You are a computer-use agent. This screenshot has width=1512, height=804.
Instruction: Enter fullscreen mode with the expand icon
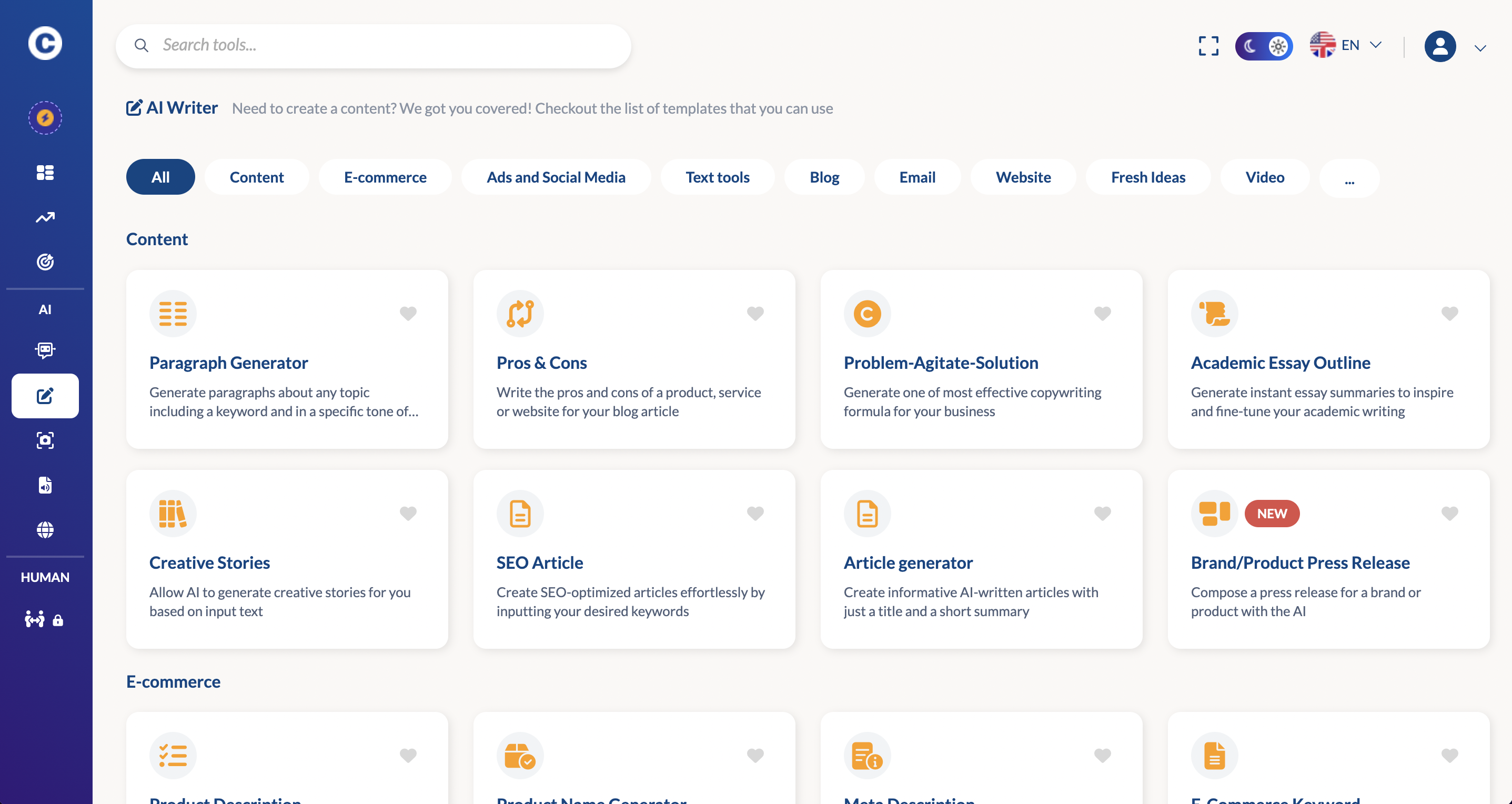pos(1208,46)
